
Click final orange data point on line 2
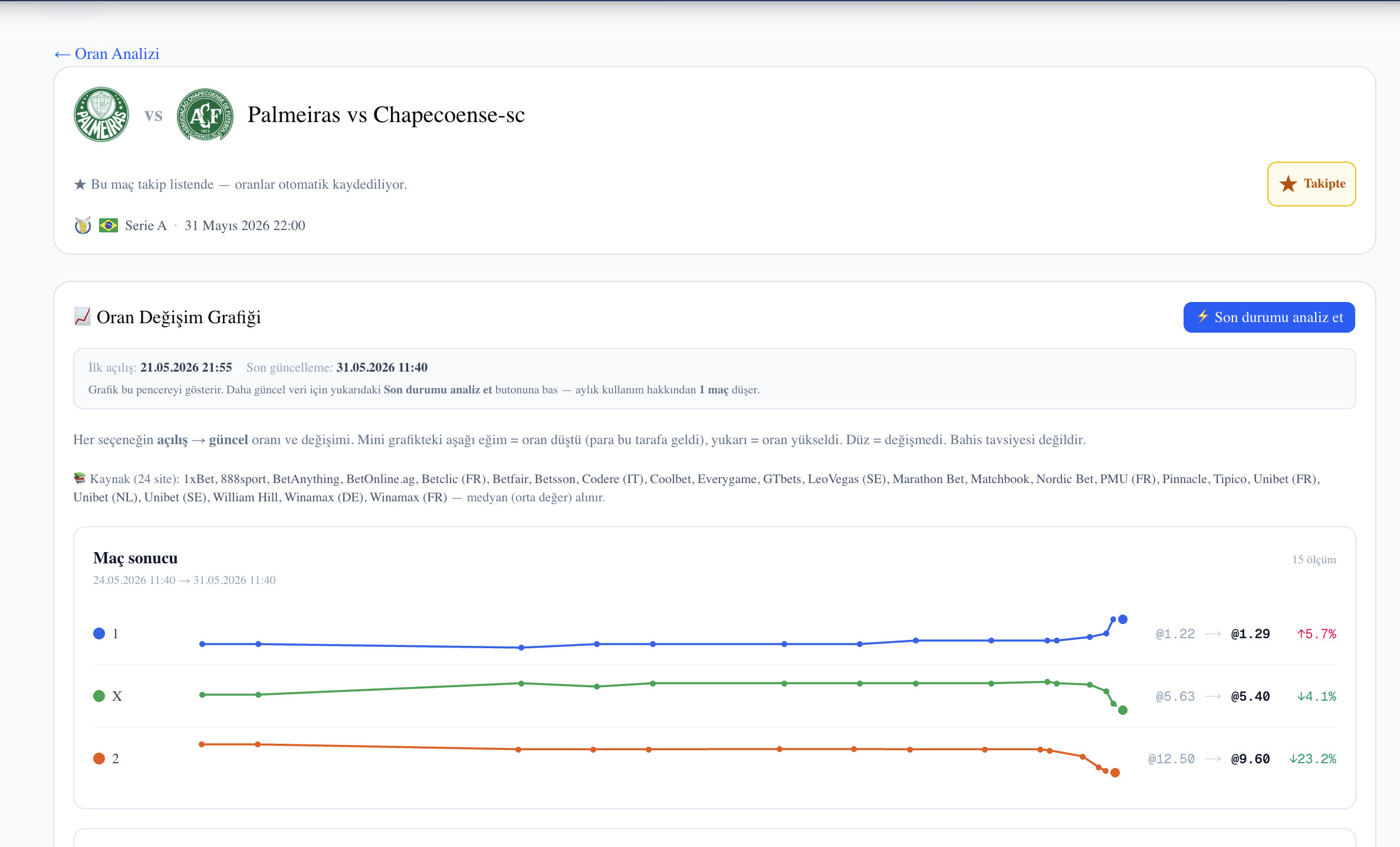[1115, 773]
